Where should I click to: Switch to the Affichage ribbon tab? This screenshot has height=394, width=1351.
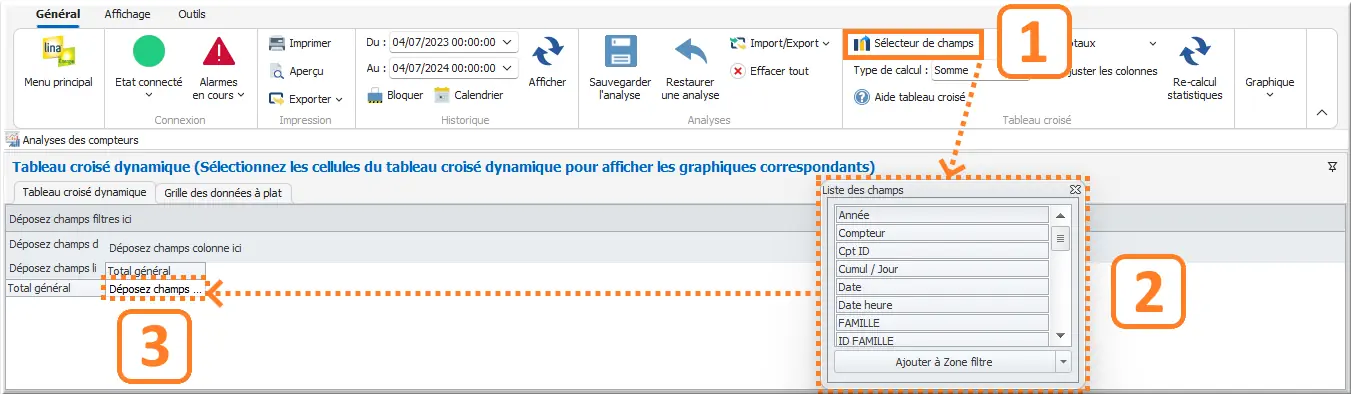coord(128,14)
